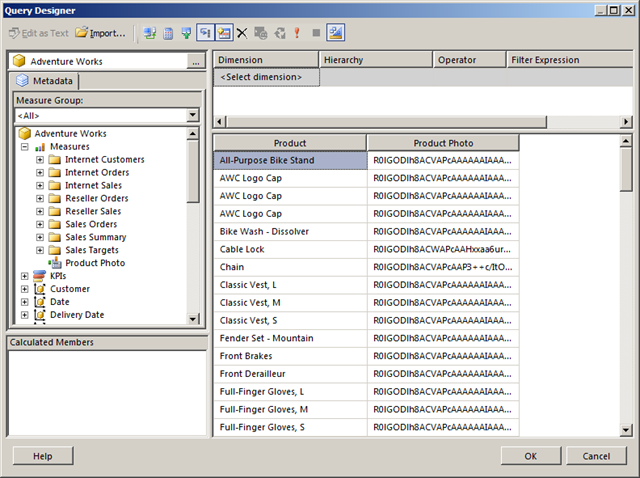
Task: Select the Product Photo measure label
Action: (x=95, y=263)
